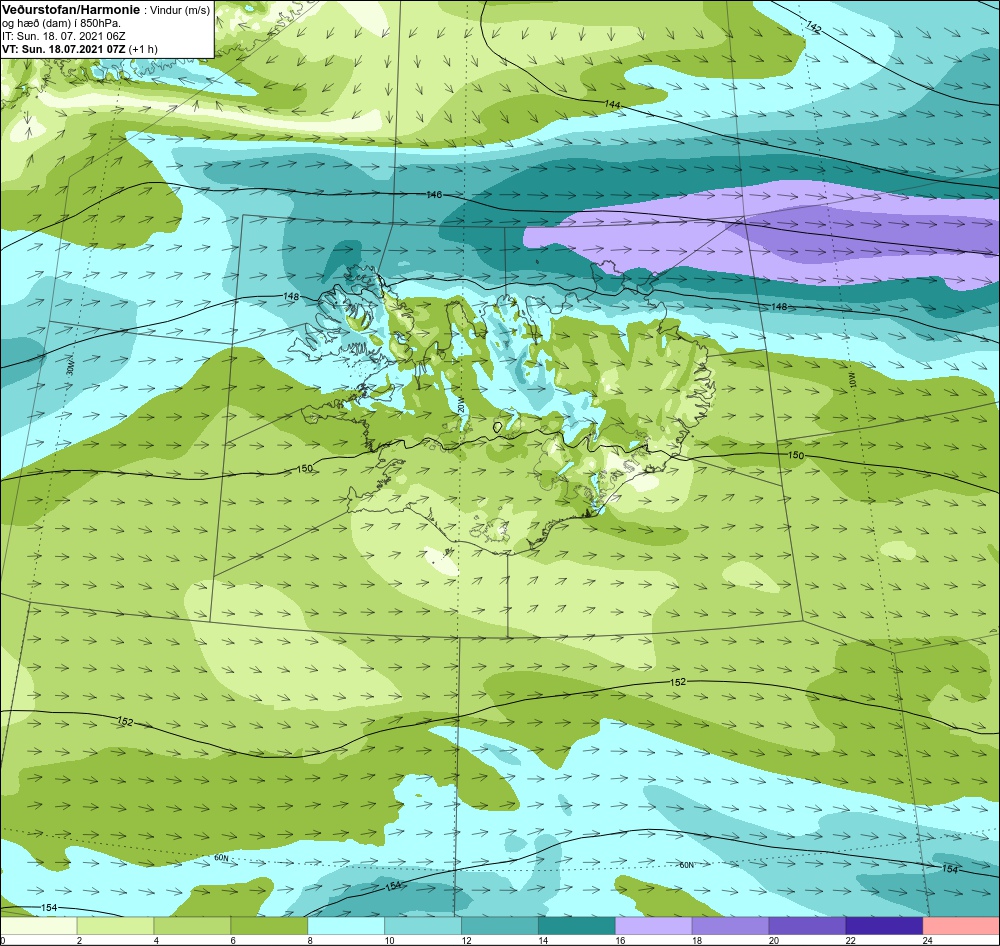Click the dark teal 14–16 legend swatch
The width and height of the screenshot is (1000, 946).
pos(577,925)
